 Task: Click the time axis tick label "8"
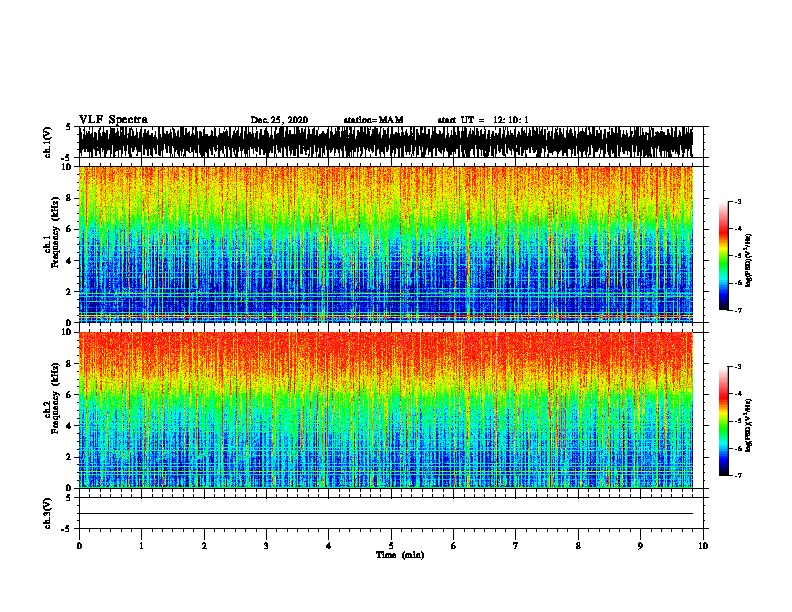578,546
